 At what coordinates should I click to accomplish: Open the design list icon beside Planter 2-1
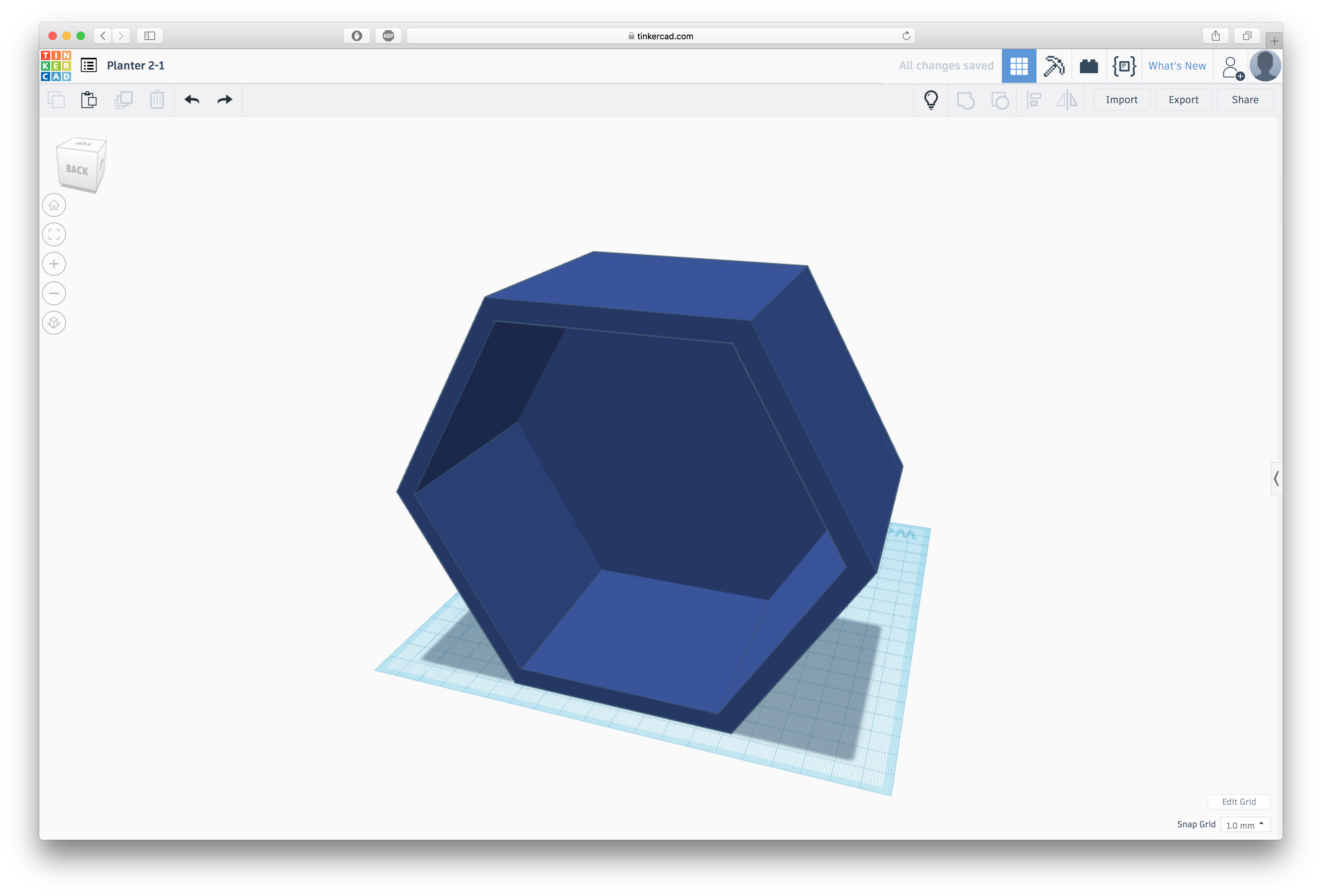(89, 65)
